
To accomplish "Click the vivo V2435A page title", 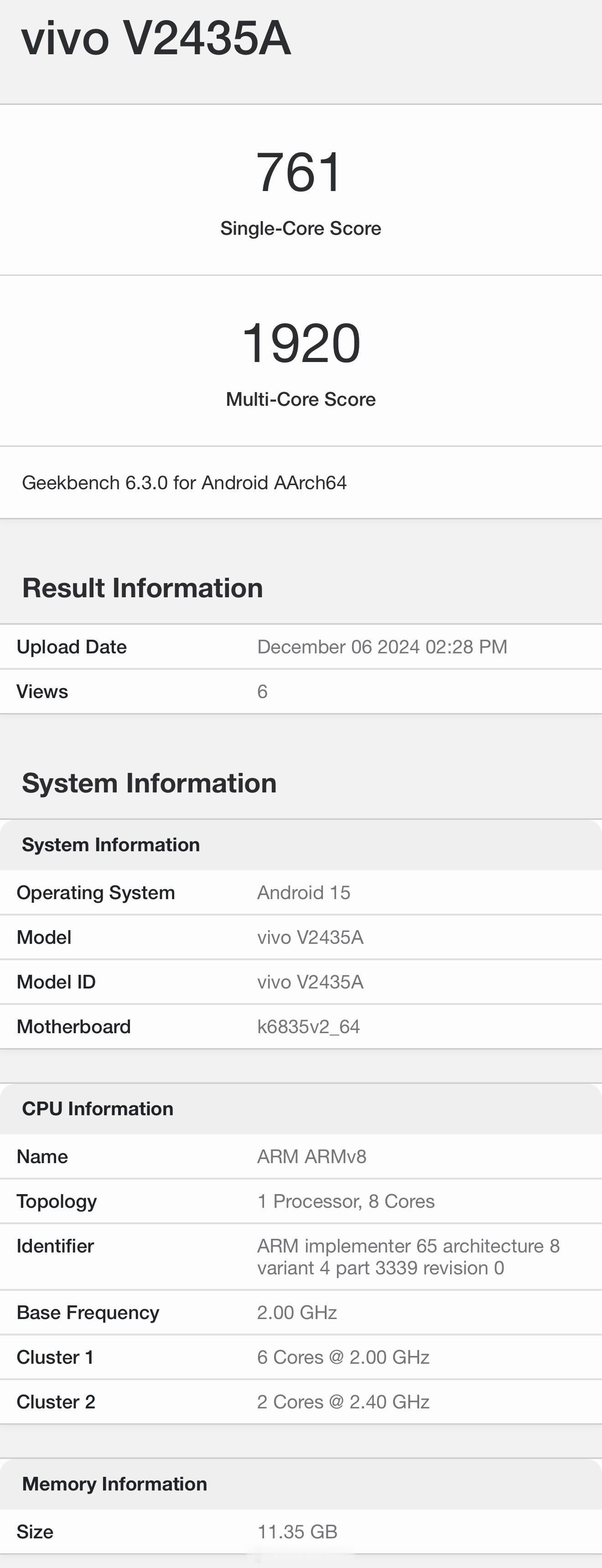I will [x=156, y=38].
